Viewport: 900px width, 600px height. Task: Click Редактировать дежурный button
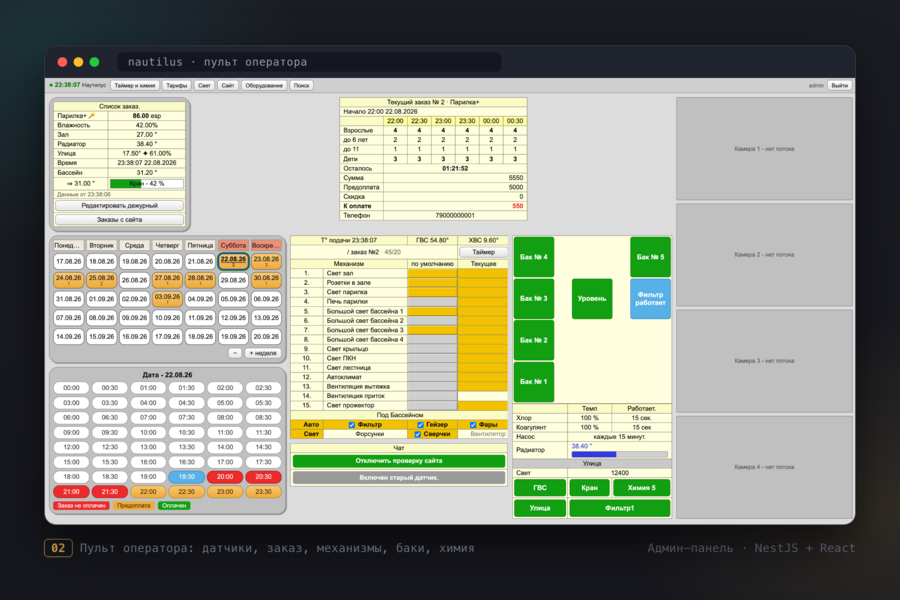click(119, 206)
